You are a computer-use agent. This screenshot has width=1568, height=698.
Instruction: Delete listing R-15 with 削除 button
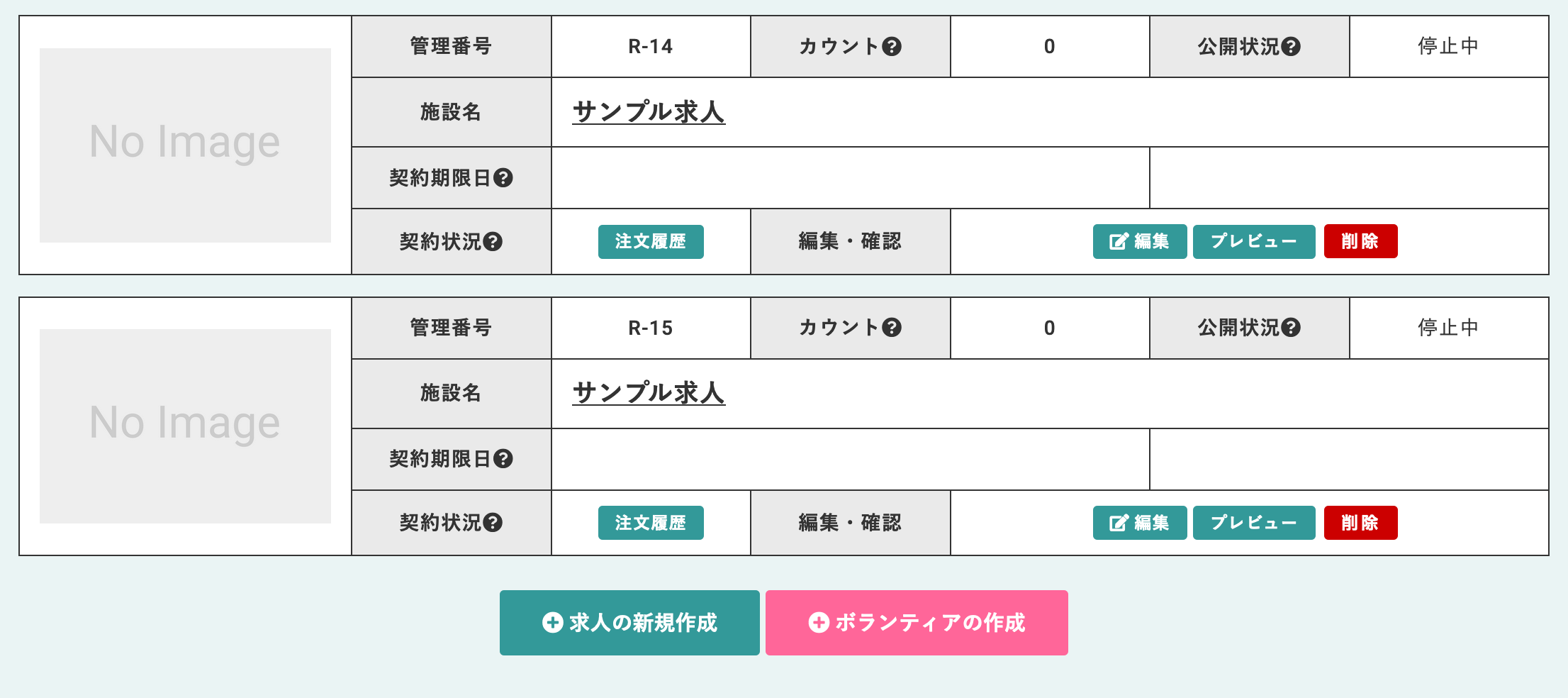(1360, 523)
